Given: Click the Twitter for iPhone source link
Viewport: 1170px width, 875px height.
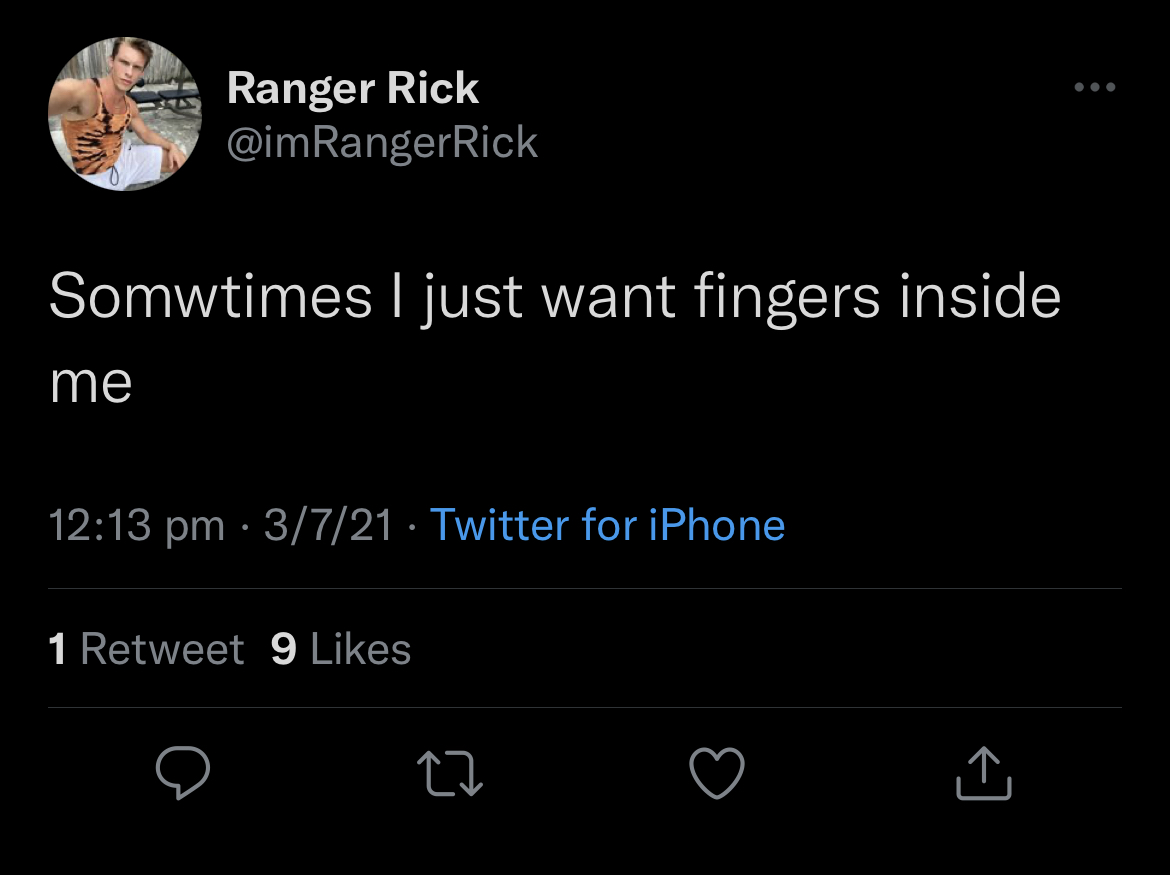Looking at the screenshot, I should [607, 525].
